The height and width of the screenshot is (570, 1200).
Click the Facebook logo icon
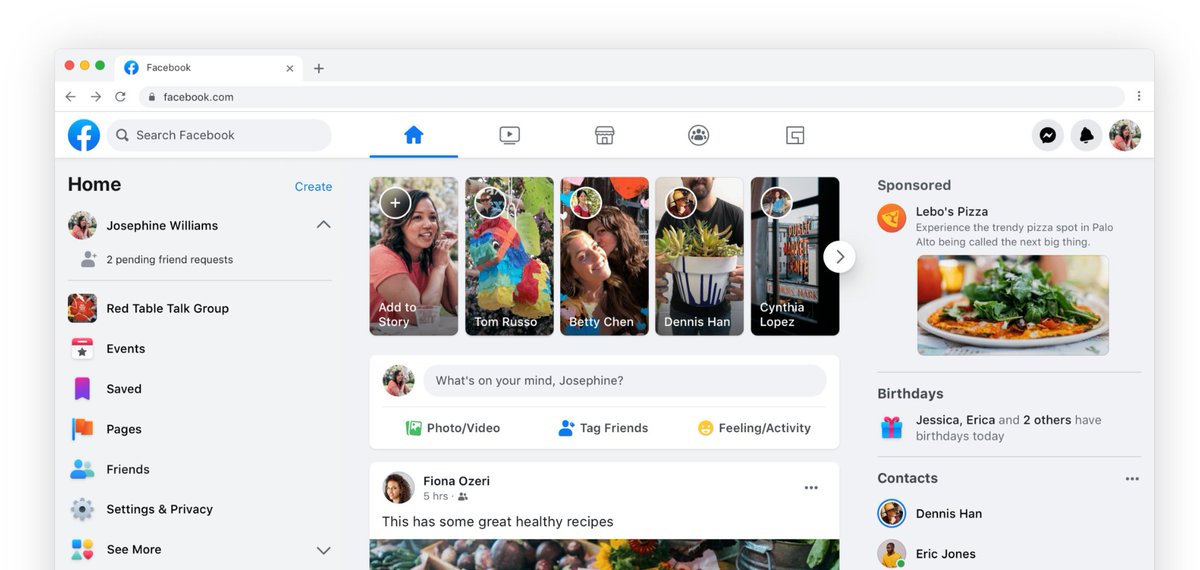click(x=84, y=135)
